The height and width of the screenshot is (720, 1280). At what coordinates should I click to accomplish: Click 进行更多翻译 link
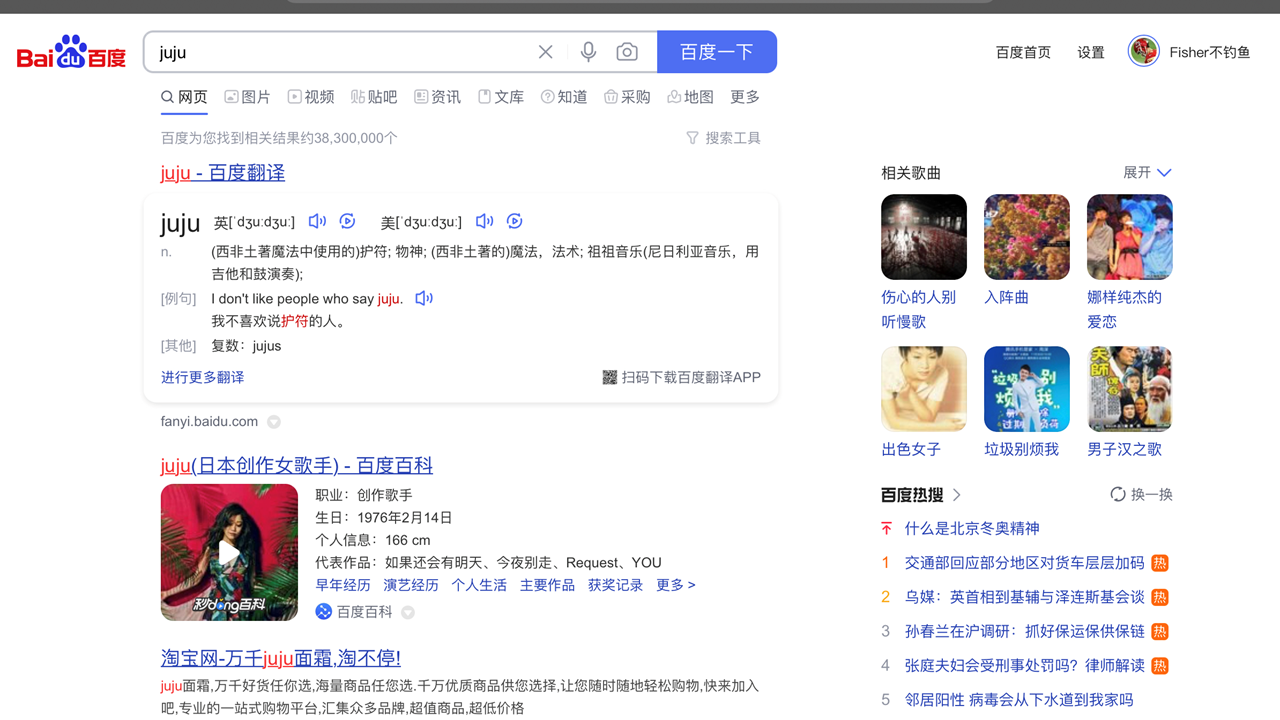[x=202, y=377]
